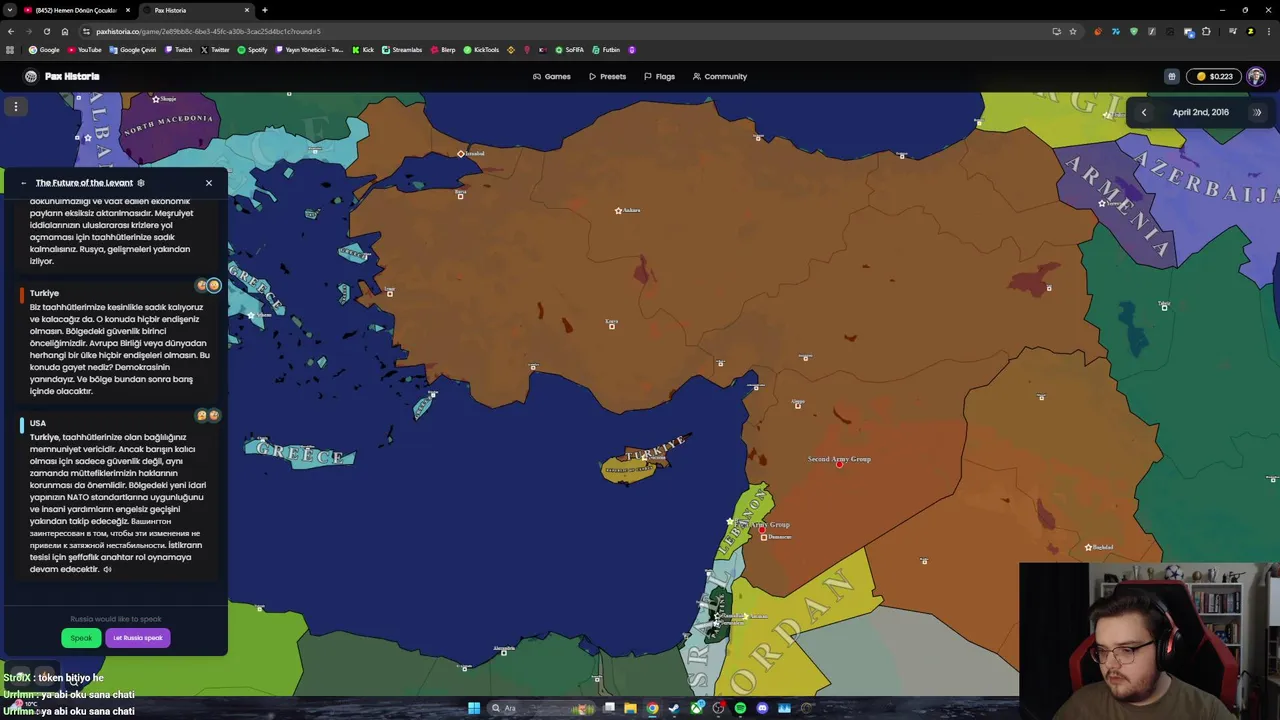Image resolution: width=1280 pixels, height=720 pixels.
Task: Open the Games menu
Action: [552, 76]
